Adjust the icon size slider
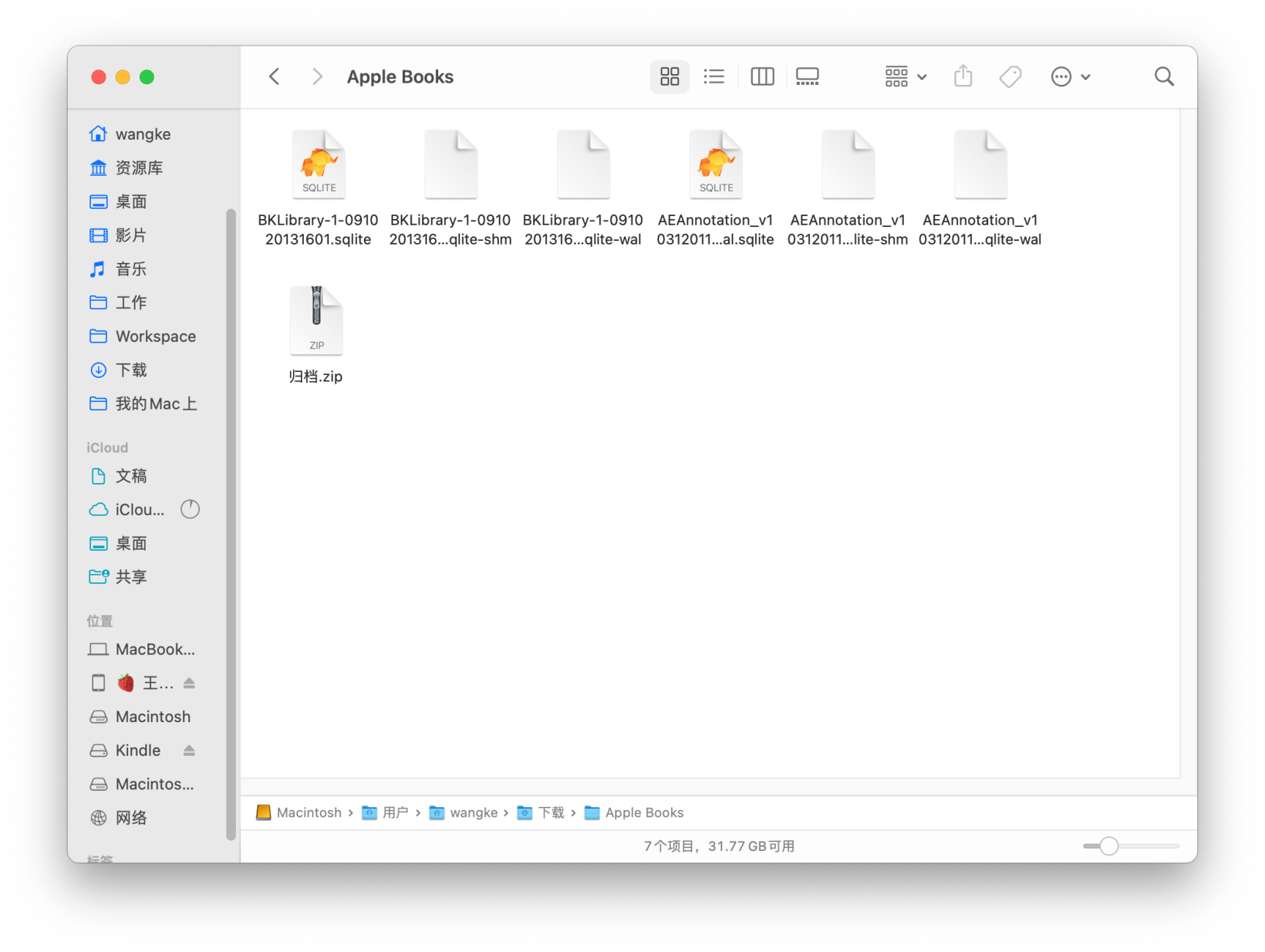1265x952 pixels. 1108,846
